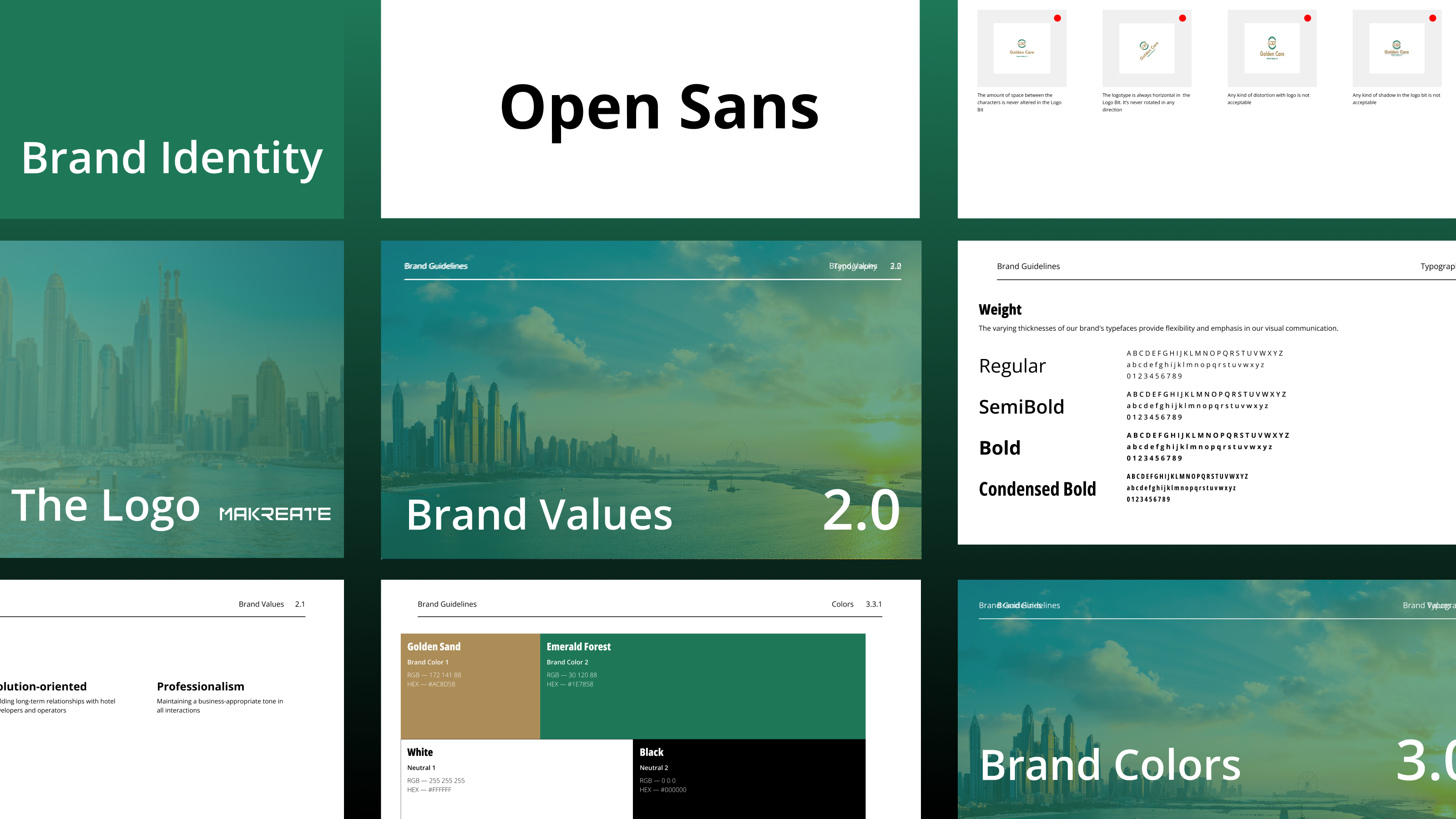Click the red dot on the shadow logo example
This screenshot has width=1456, height=819.
pos(1432,18)
